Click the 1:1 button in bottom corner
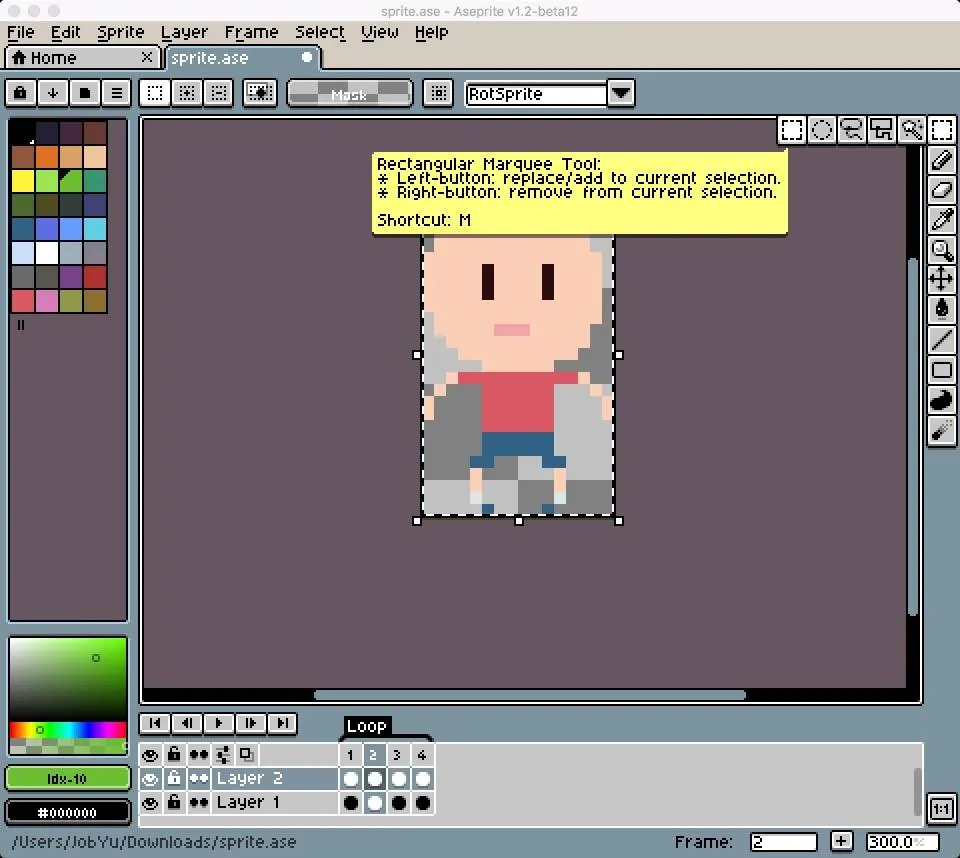Viewport: 960px width, 858px height. point(941,808)
